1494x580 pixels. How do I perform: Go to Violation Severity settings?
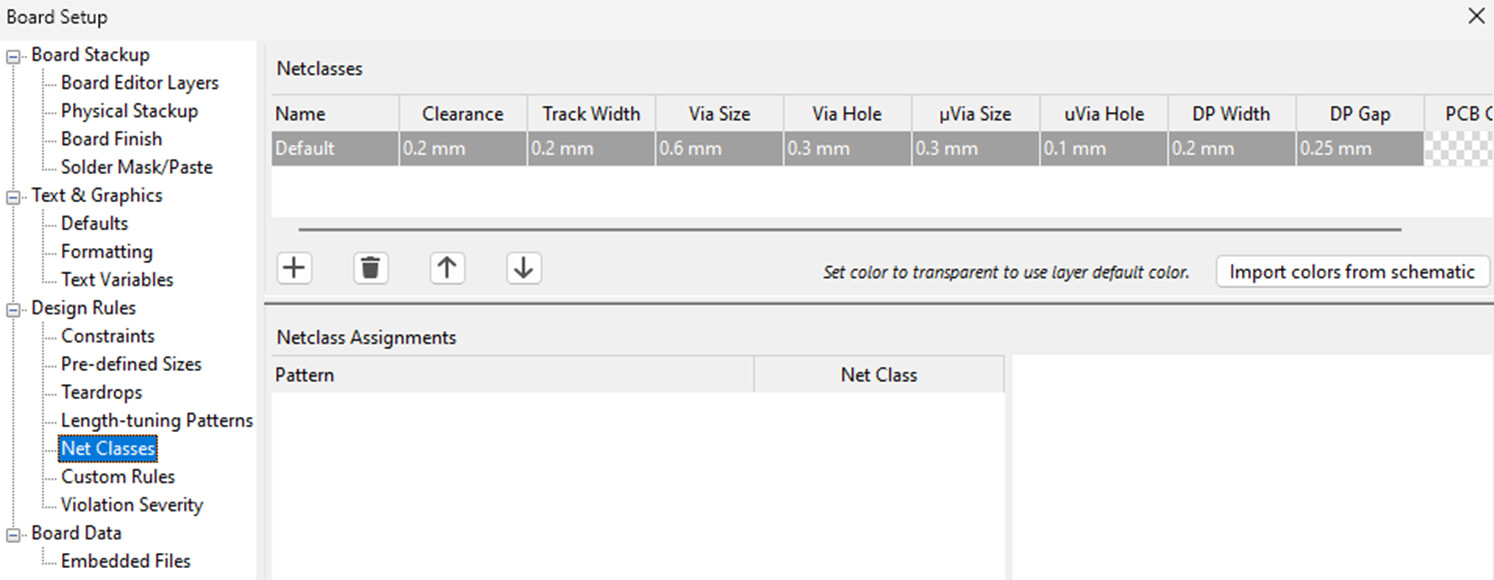pos(131,505)
